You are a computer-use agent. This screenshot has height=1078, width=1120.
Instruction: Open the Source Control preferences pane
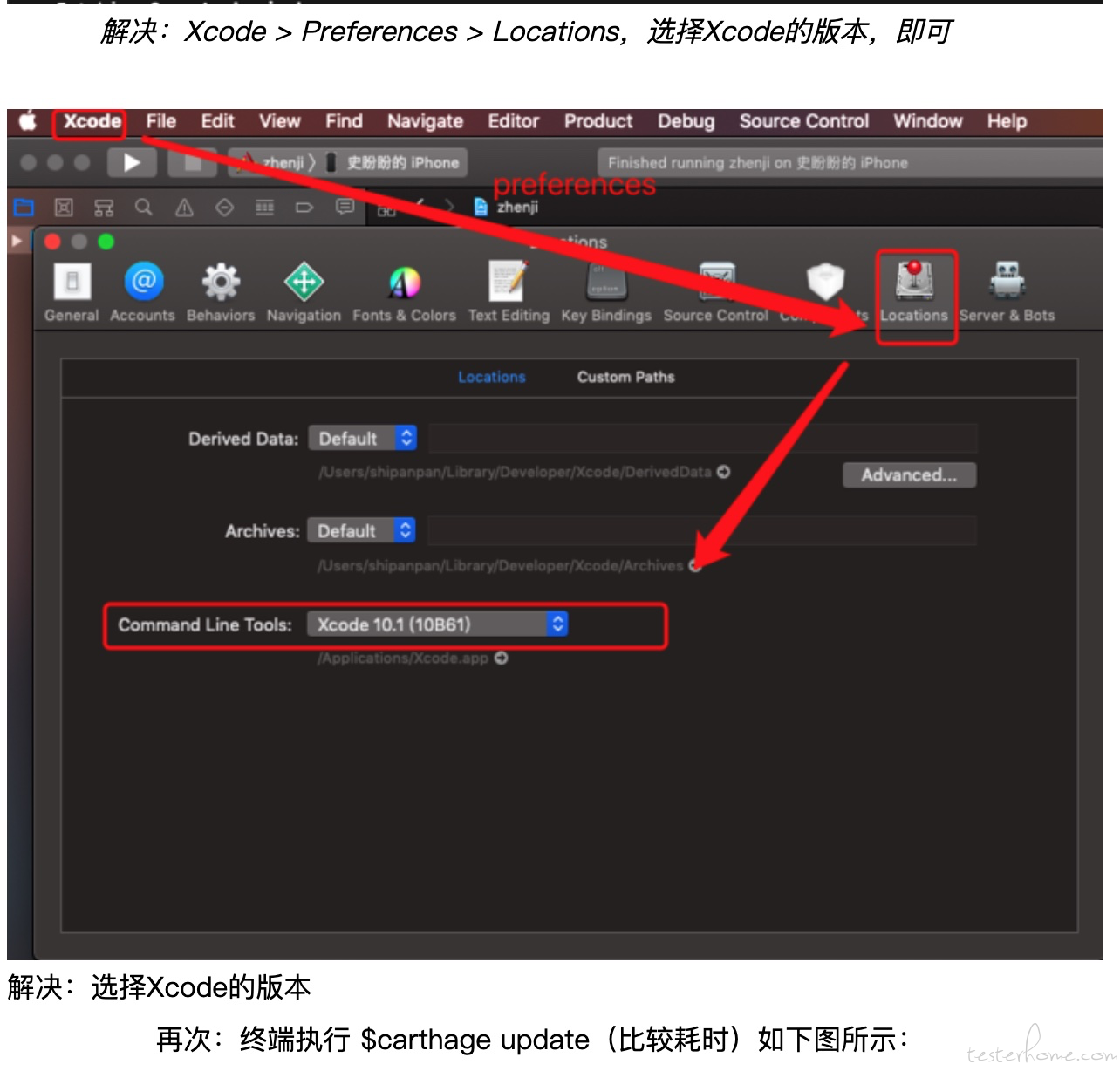716,292
